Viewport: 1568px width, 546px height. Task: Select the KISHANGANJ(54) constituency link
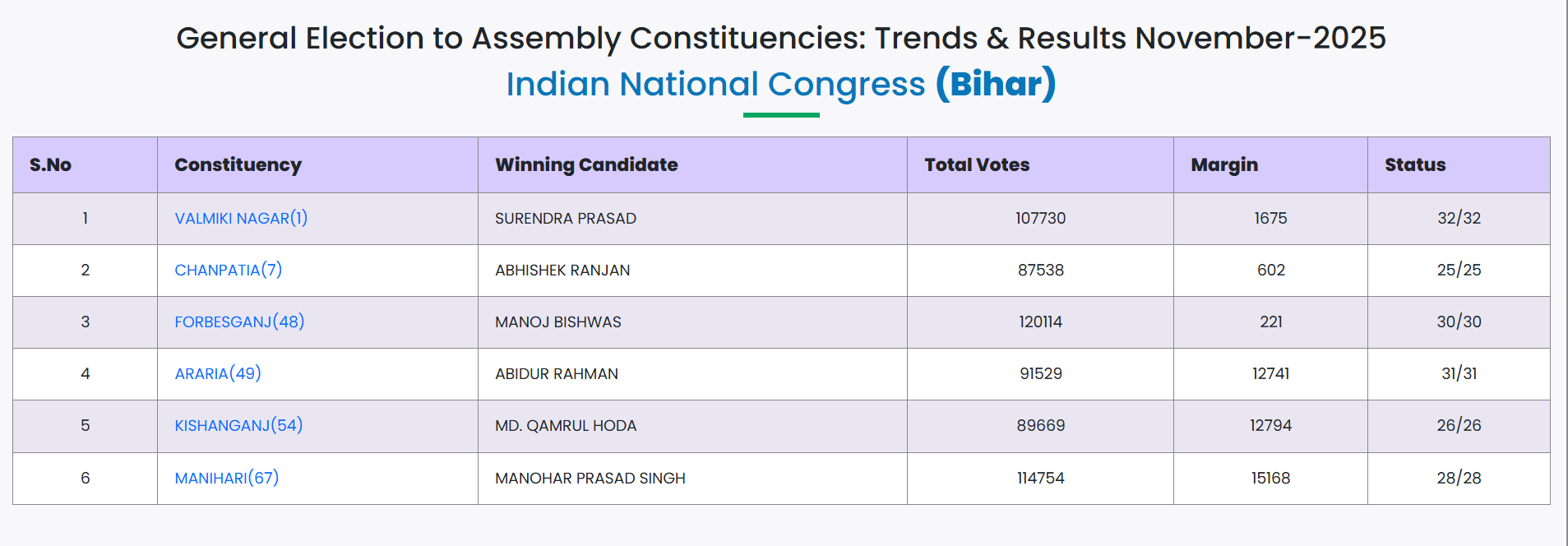tap(238, 426)
